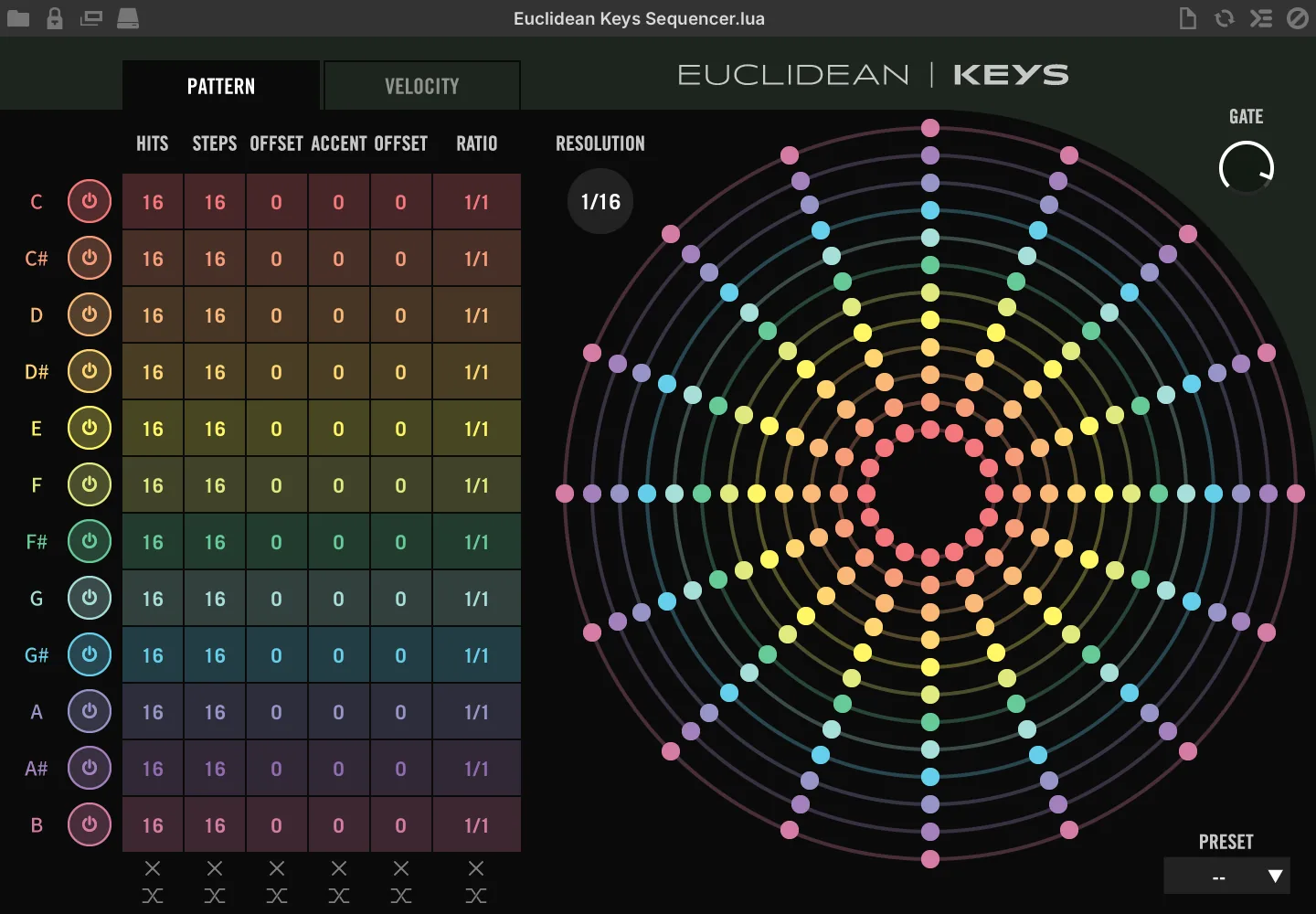Screen dimensions: 1316x914
Task: Switch to the VELOCITY tab
Action: click(x=422, y=86)
